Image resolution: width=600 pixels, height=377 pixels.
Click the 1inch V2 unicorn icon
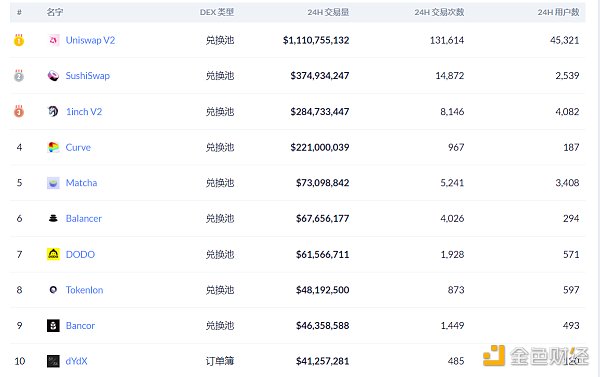[x=53, y=111]
